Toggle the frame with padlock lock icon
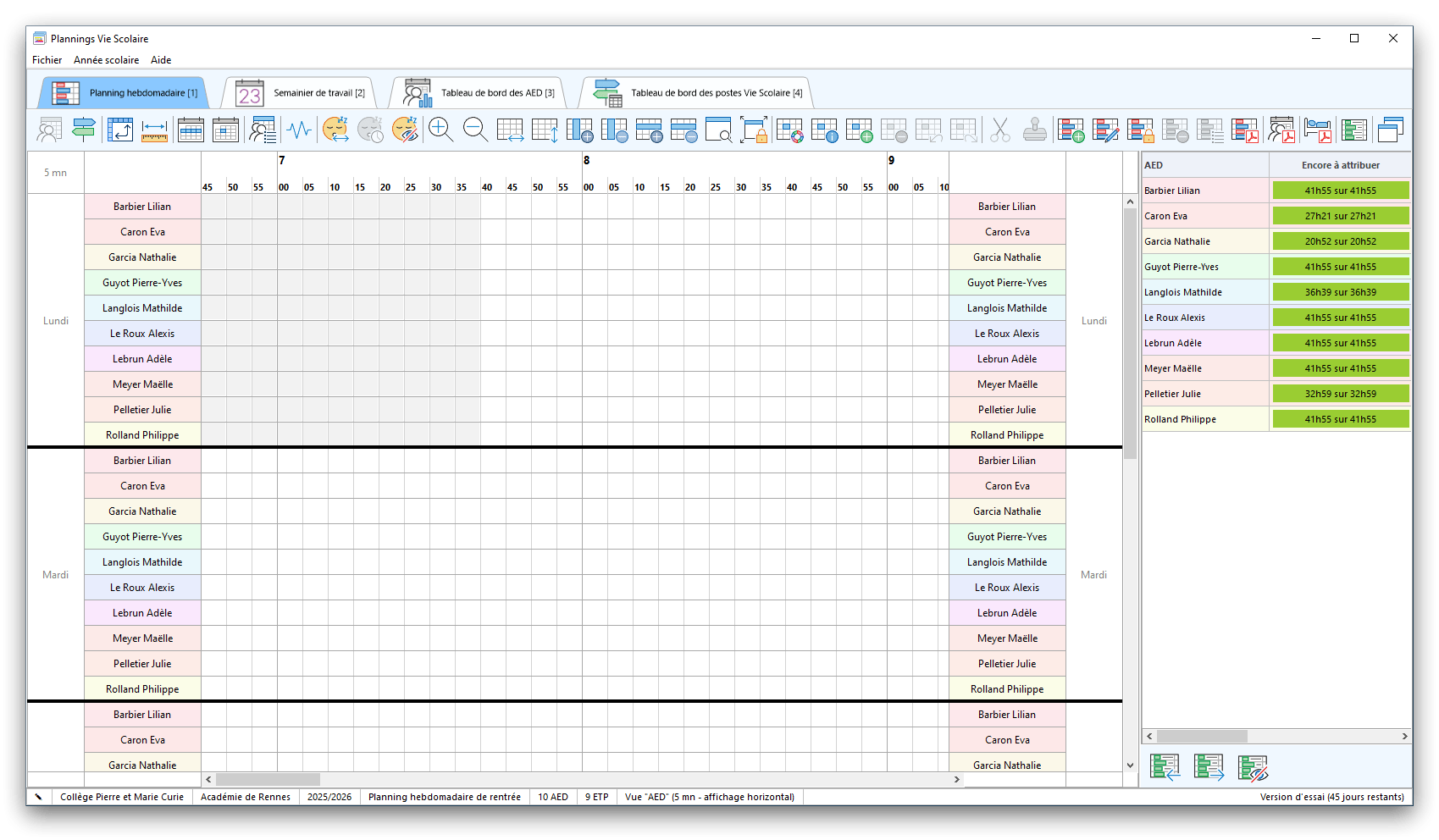 (753, 130)
